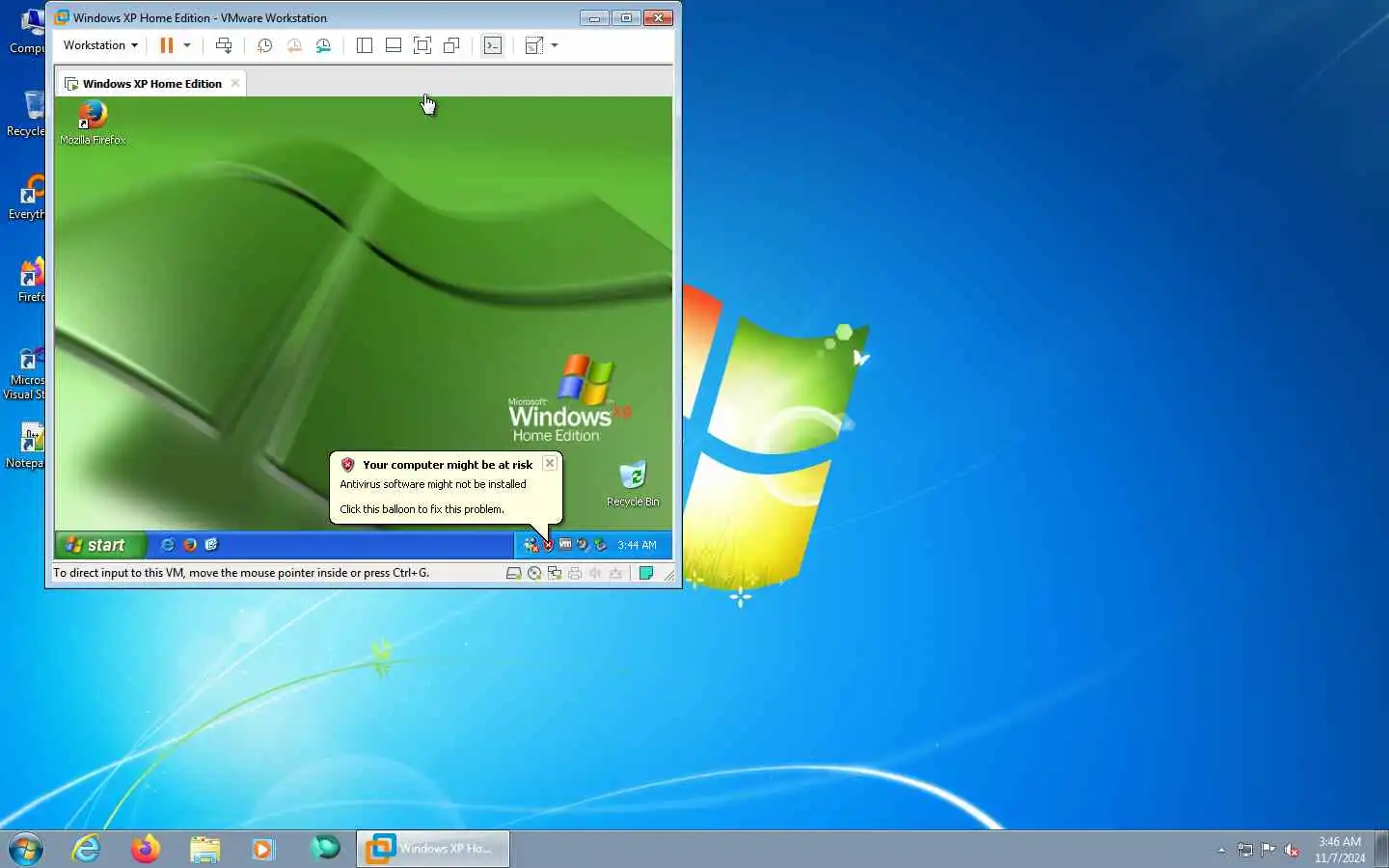Image resolution: width=1389 pixels, height=868 pixels.
Task: Open the Action Center flag icon
Action: pos(1268,850)
